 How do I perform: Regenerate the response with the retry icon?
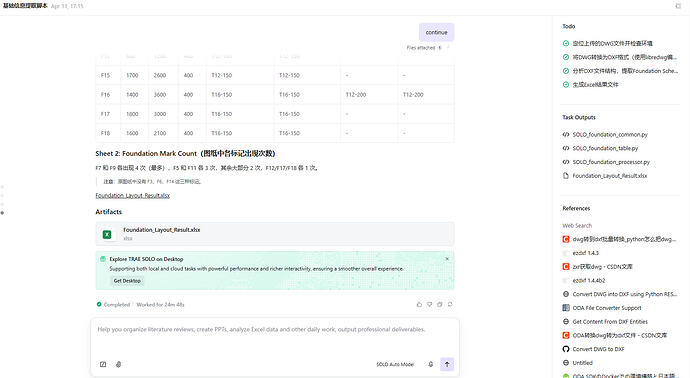[450, 305]
